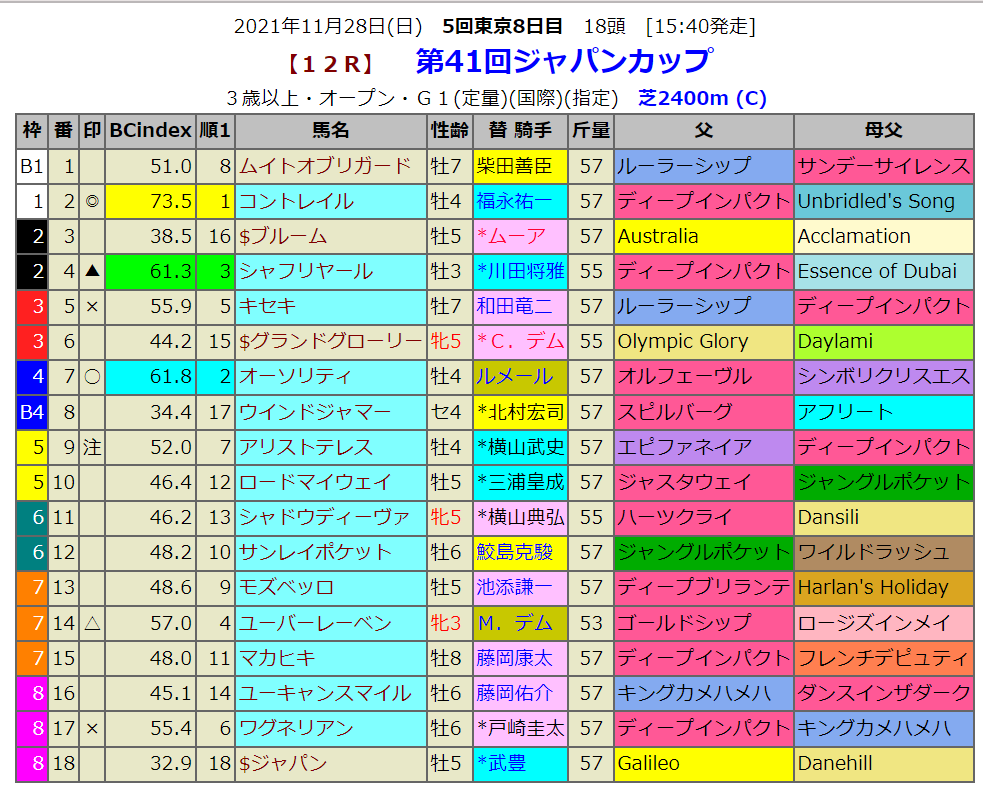Click the 馬名 column header

coord(331,131)
